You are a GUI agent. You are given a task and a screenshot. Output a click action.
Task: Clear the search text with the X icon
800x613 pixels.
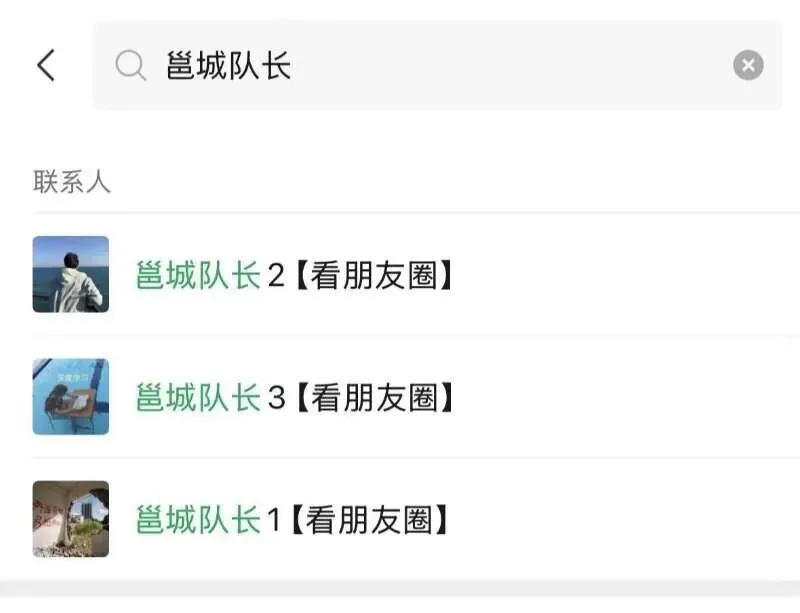748,65
